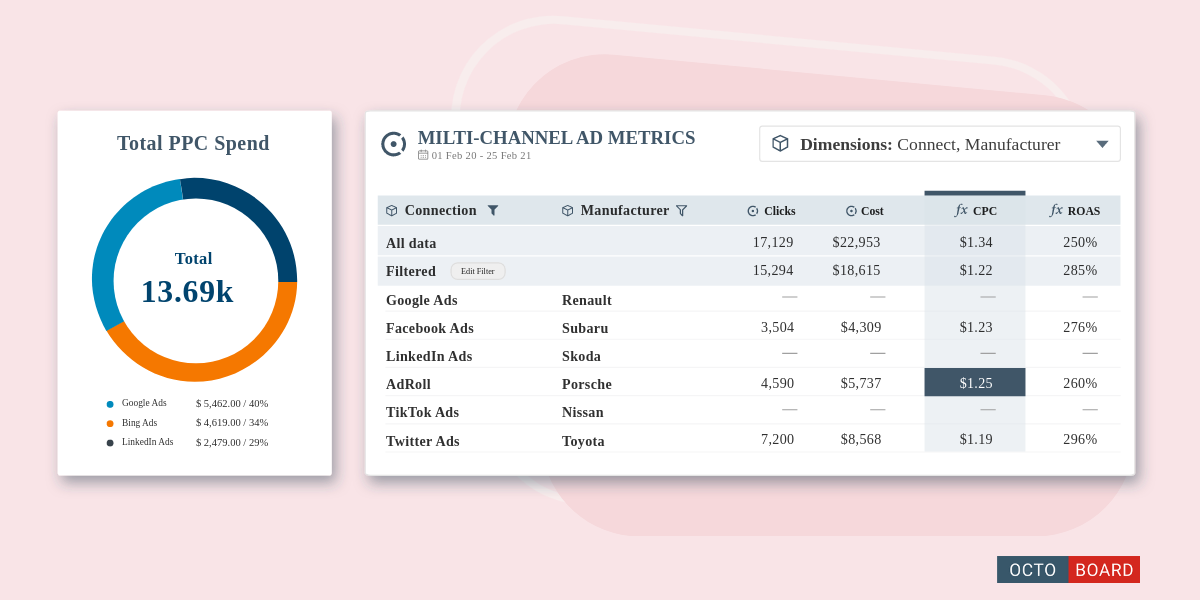Click the Renault manufacturer cell

(587, 300)
